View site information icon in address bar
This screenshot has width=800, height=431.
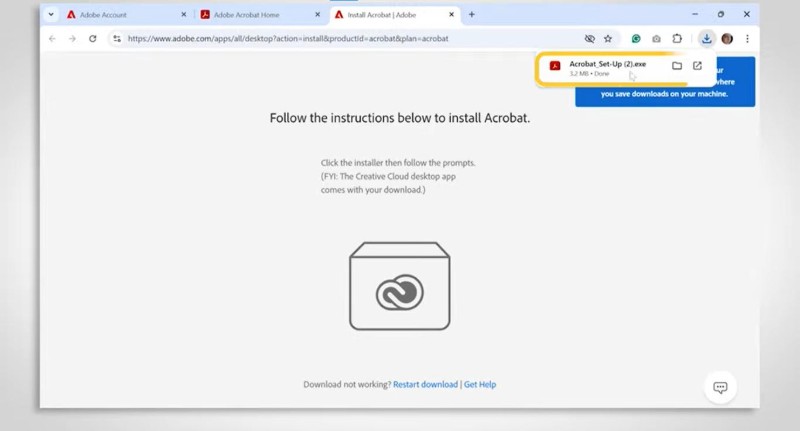(x=117, y=39)
